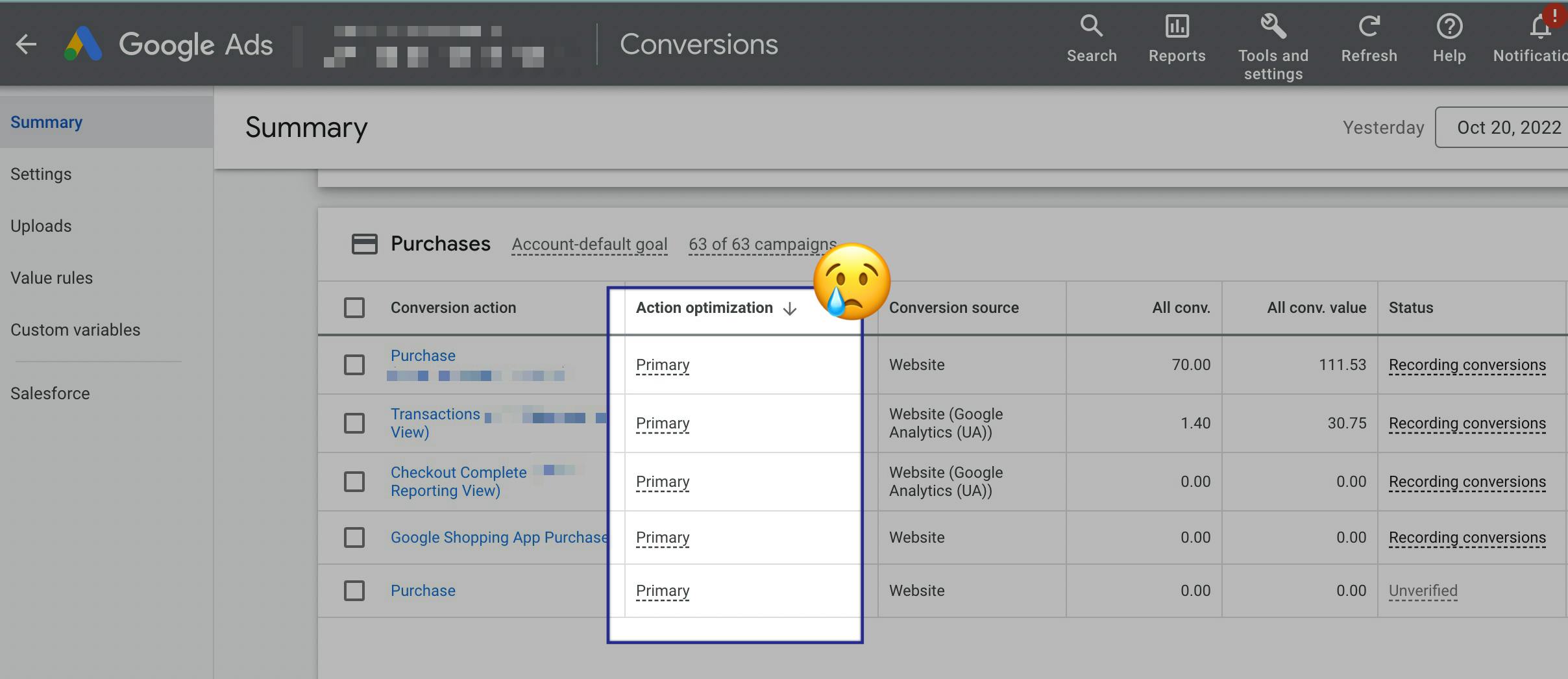The width and height of the screenshot is (1568, 679).
Task: Check the Transactions row checkbox
Action: pyautogui.click(x=354, y=423)
